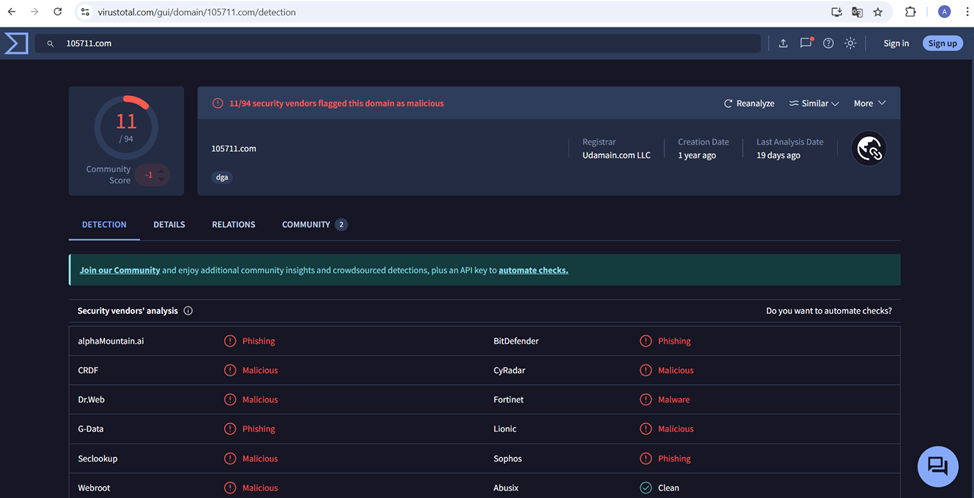Open the notifications chat icon
974x498 pixels.
click(x=806, y=43)
